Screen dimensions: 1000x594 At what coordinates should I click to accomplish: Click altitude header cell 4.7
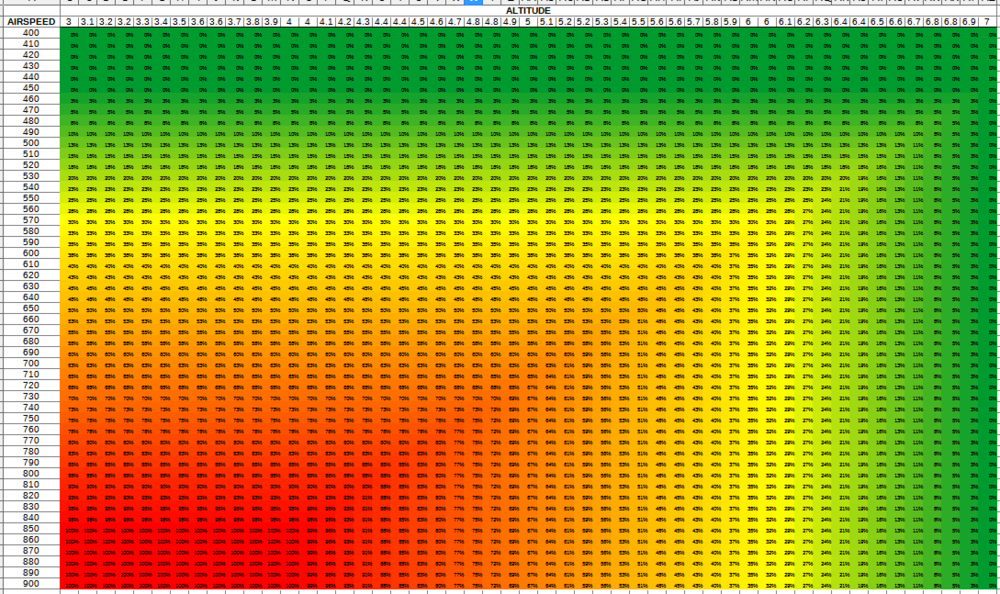[455, 22]
